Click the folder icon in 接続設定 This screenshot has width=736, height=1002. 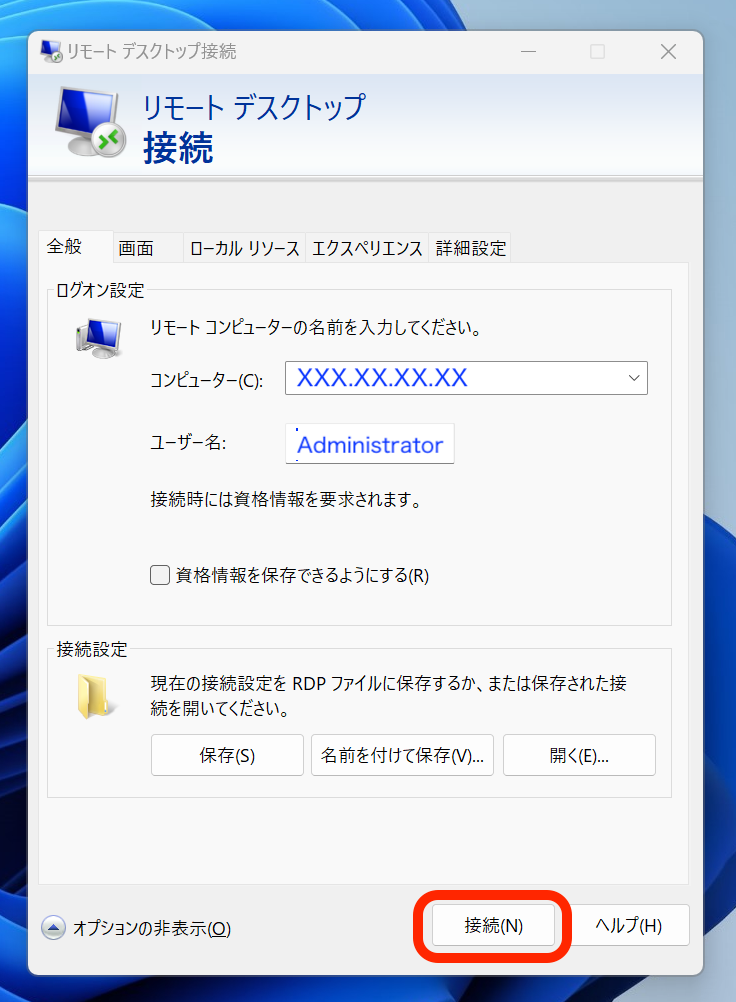(x=96, y=695)
